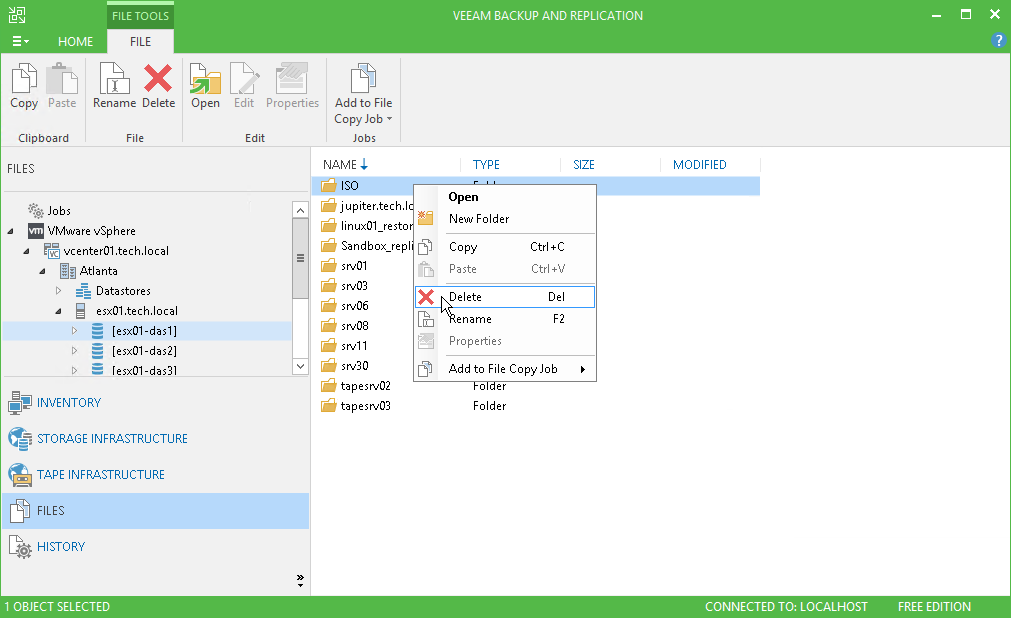Click the Inventory view icon

point(20,403)
